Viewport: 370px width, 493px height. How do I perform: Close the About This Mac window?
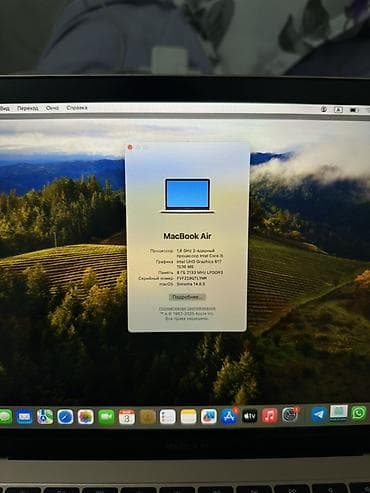130,147
